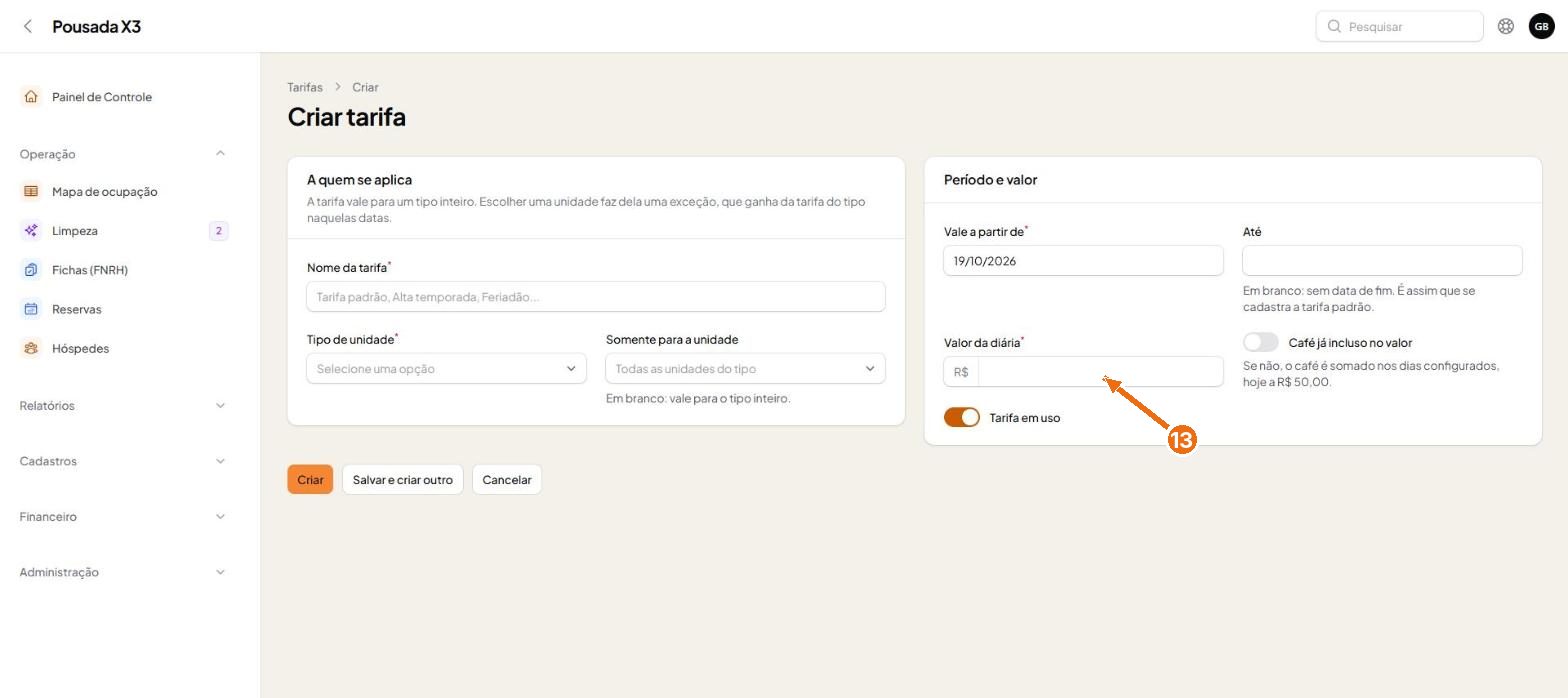Open the GB user avatar menu
Viewport: 1568px width, 698px height.
[1541, 26]
